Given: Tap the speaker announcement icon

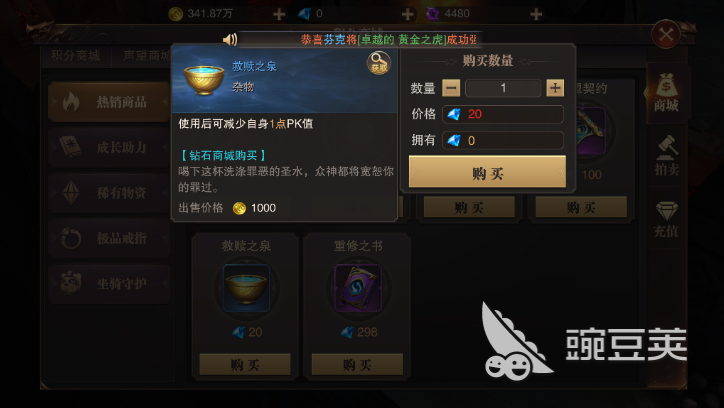Looking at the screenshot, I should [230, 40].
